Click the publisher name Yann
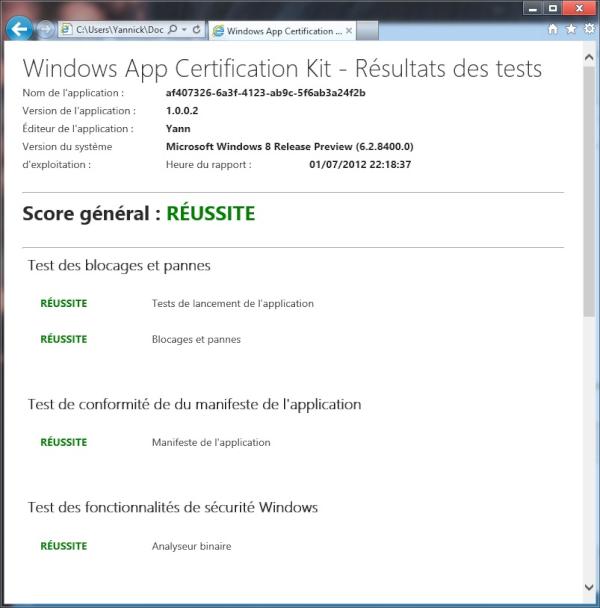 (178, 128)
